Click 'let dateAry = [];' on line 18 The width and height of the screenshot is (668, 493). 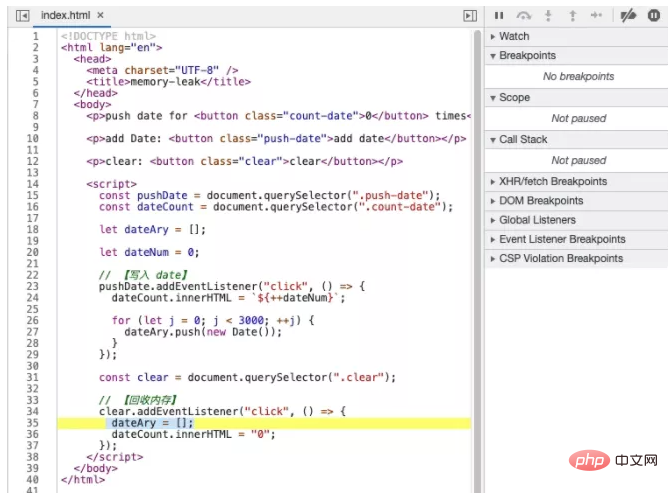pyautogui.click(x=153, y=229)
